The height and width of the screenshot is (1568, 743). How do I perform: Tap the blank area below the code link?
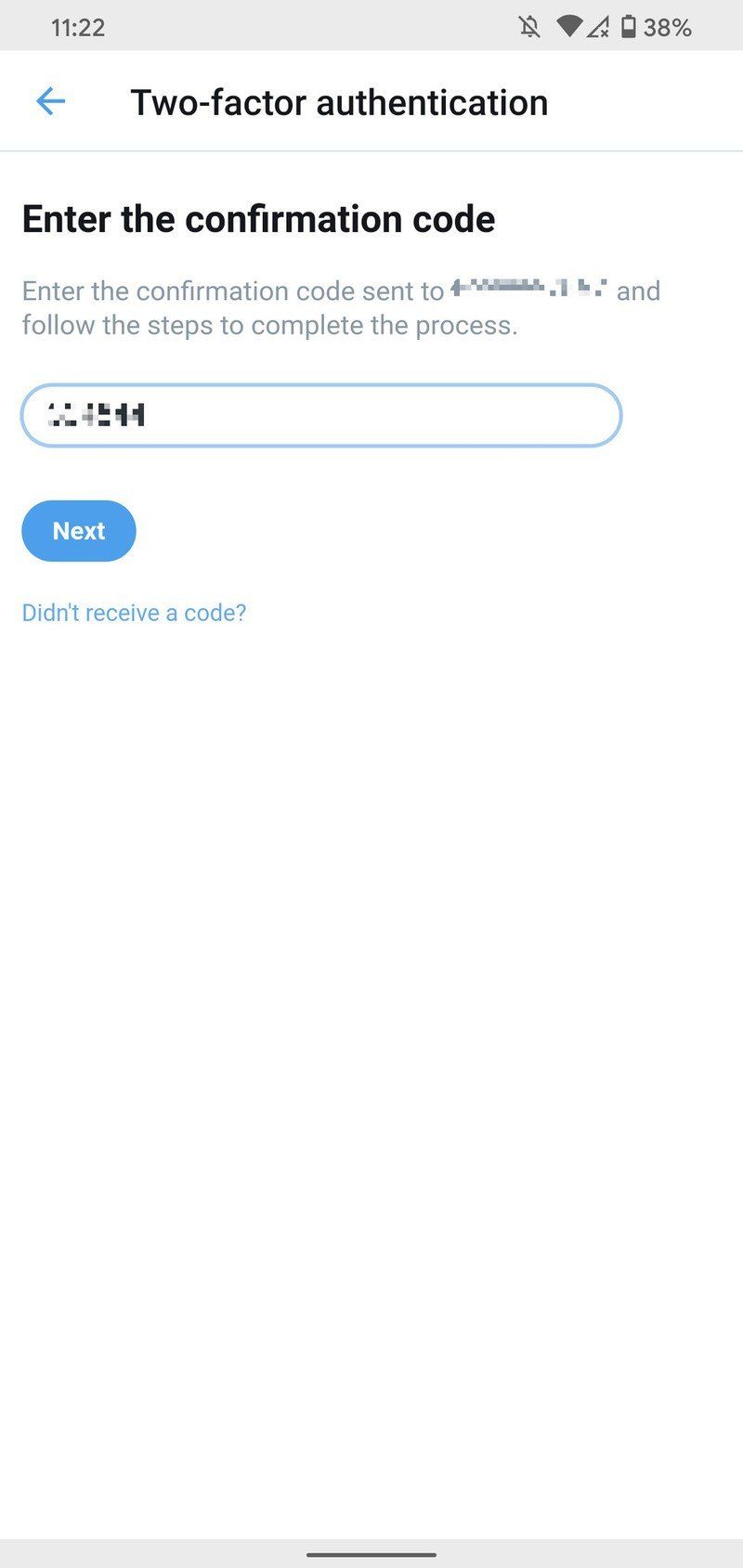point(371,1021)
